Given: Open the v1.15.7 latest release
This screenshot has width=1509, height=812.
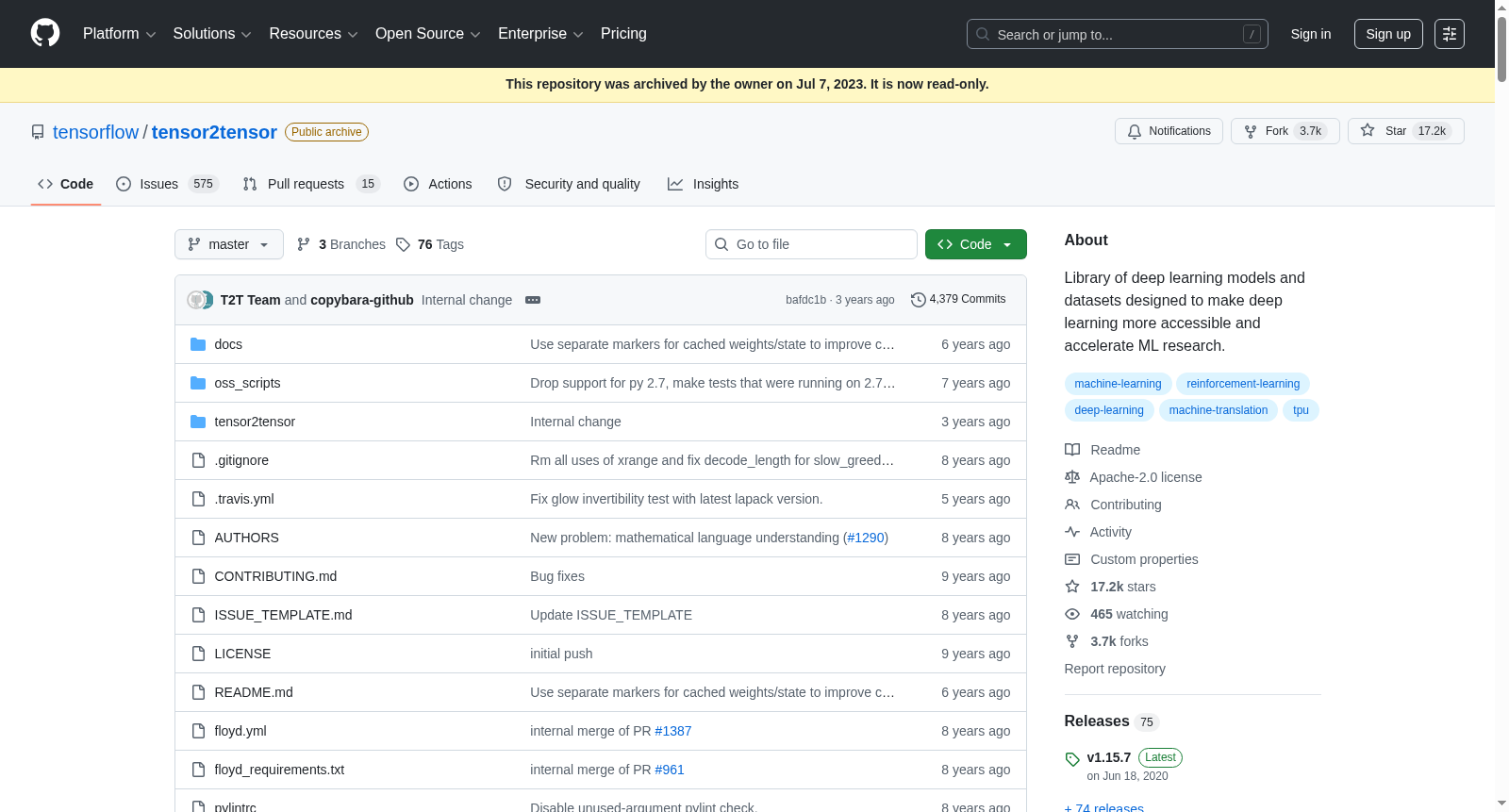Looking at the screenshot, I should coord(1108,757).
